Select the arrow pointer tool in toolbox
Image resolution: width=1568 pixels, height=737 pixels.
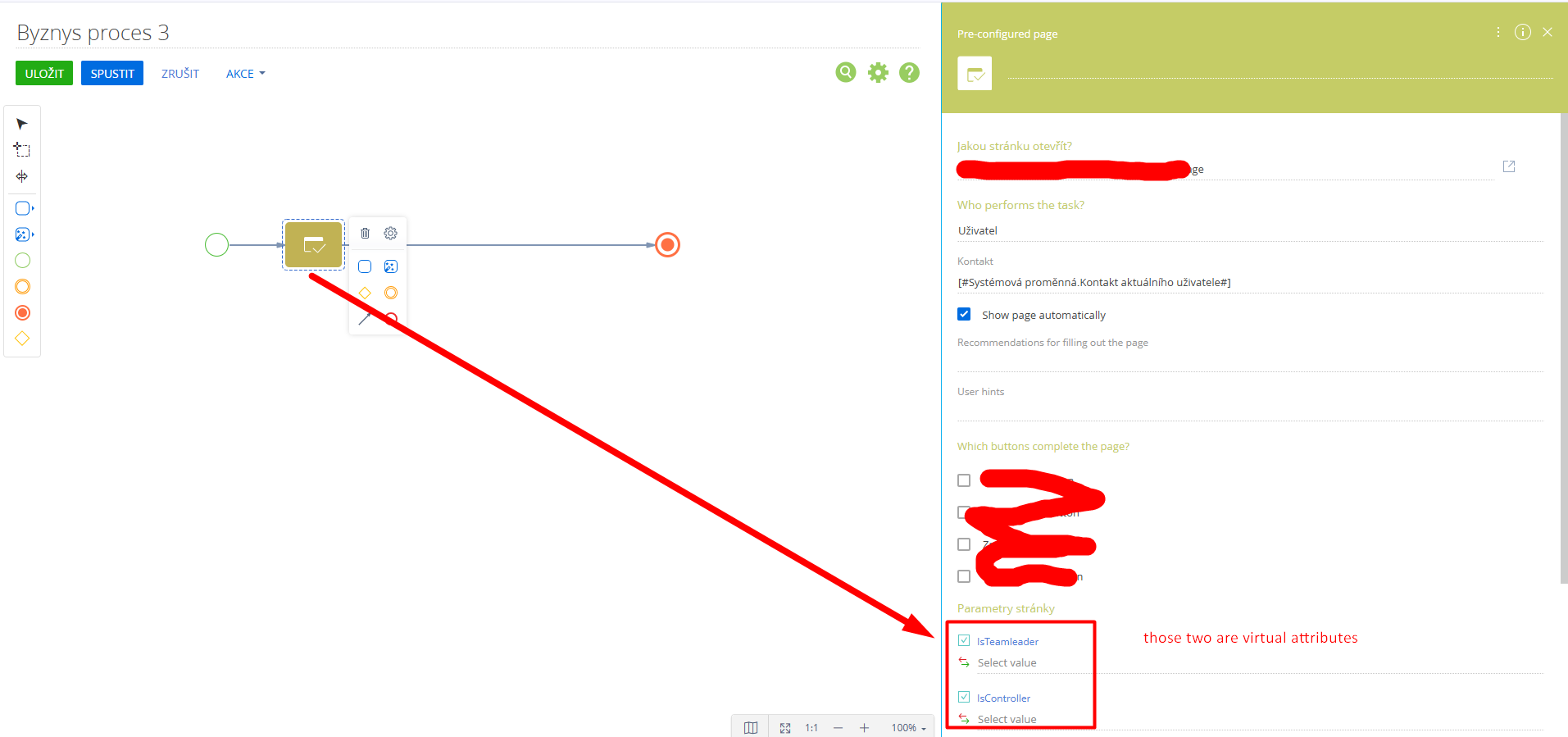(x=22, y=125)
